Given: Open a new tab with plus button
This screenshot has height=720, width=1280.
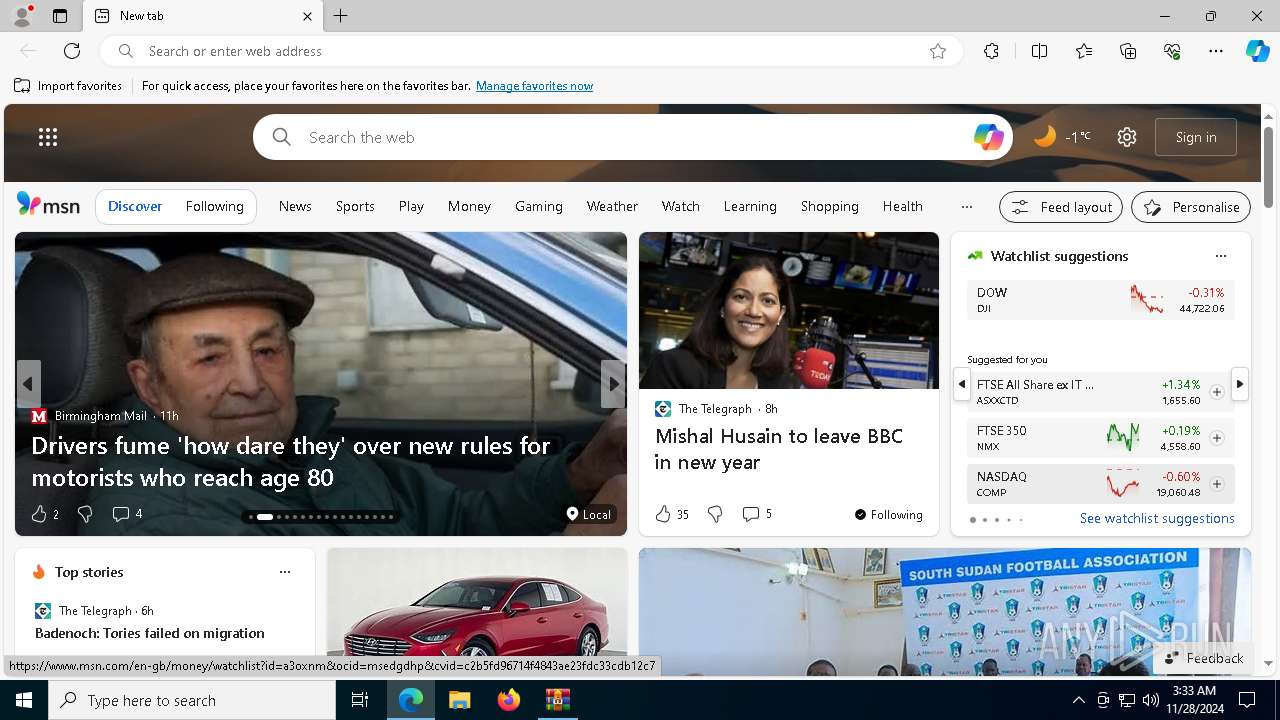Looking at the screenshot, I should click(x=340, y=16).
